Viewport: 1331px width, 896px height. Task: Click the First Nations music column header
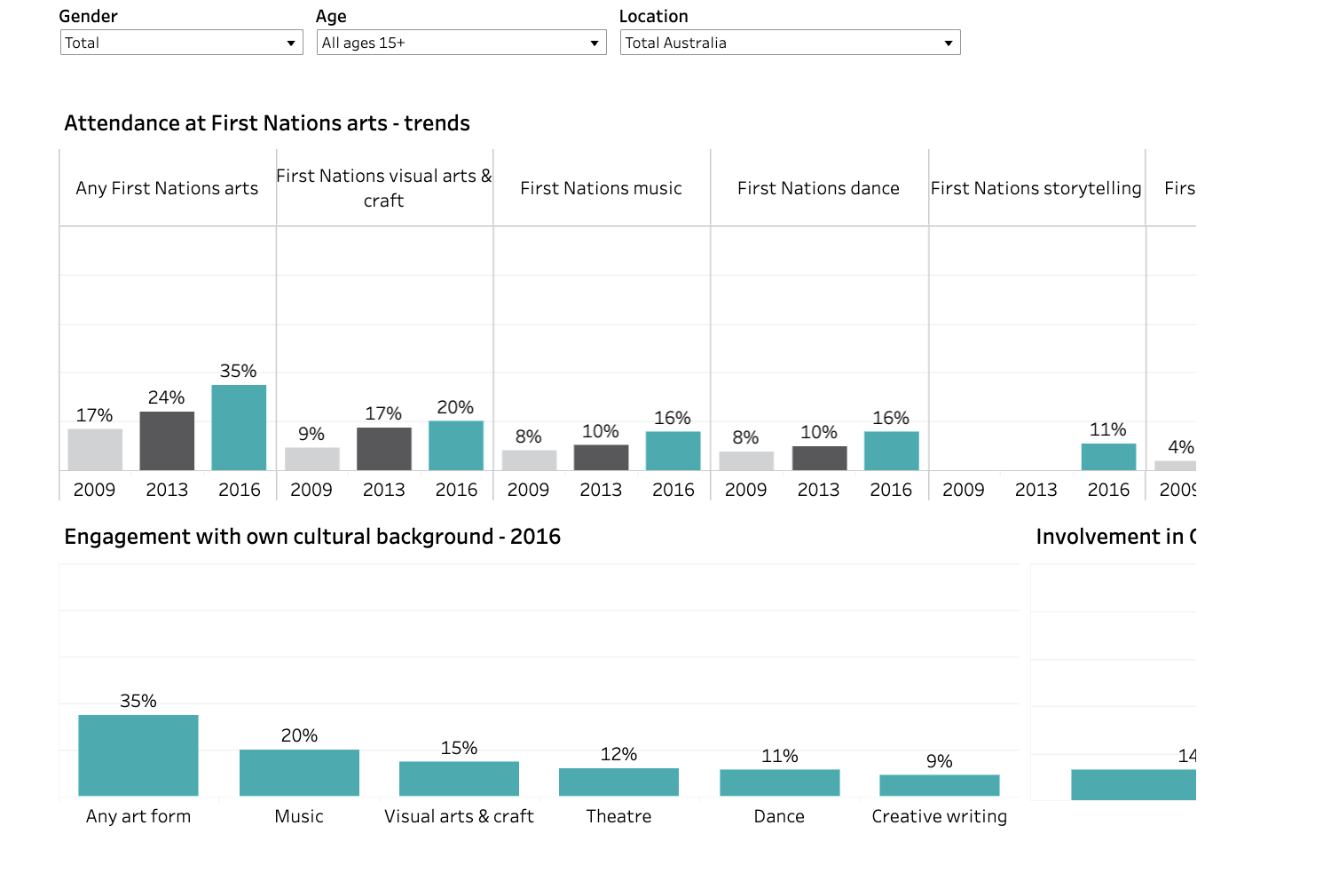(x=601, y=188)
